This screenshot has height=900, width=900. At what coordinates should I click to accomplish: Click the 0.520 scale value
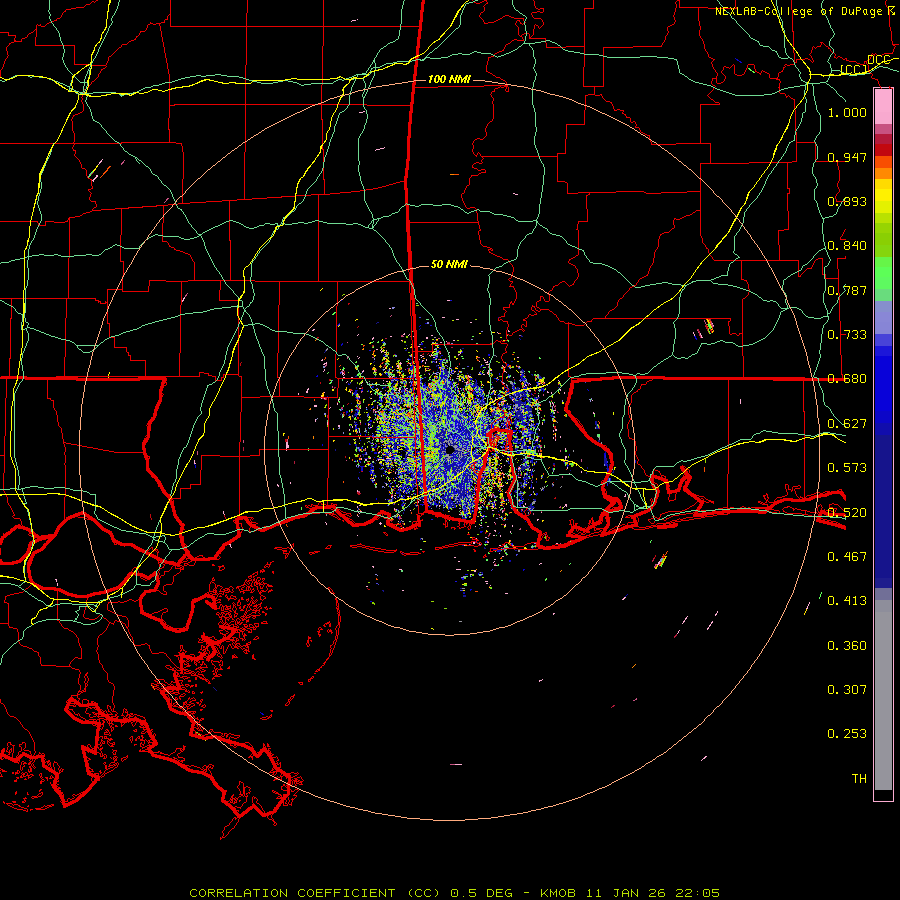tap(847, 513)
